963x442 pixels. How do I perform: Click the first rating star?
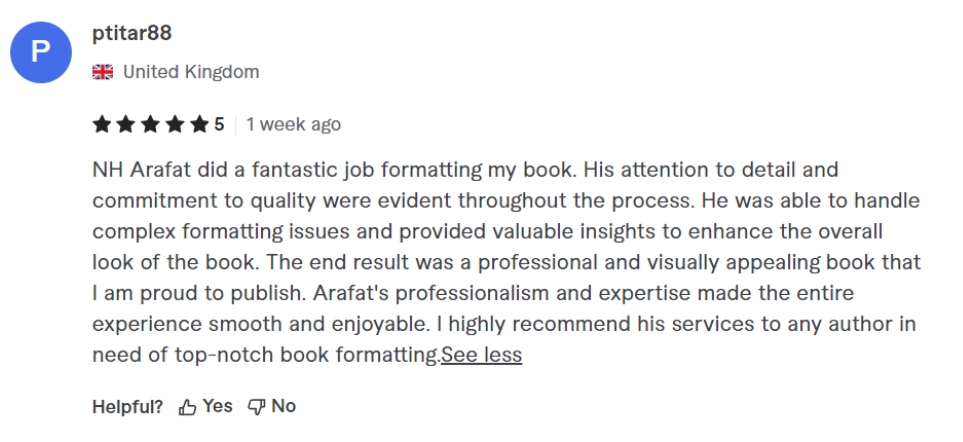pos(102,125)
